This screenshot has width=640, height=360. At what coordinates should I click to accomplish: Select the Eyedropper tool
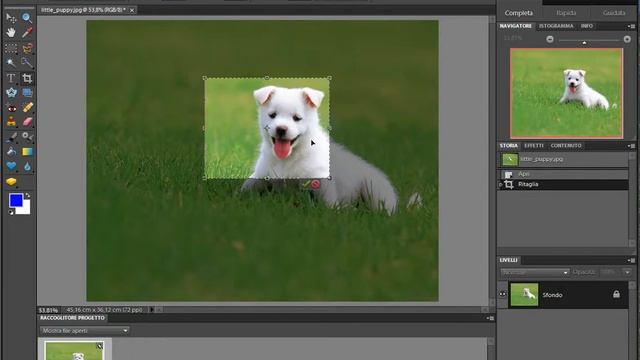click(x=27, y=32)
